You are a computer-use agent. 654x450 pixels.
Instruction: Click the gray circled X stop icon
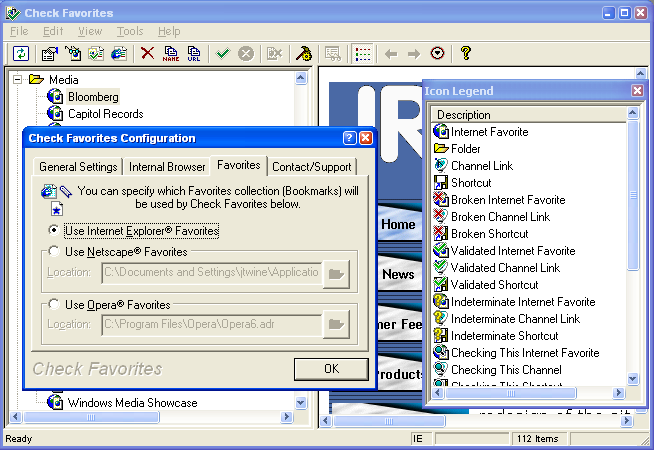click(x=246, y=53)
